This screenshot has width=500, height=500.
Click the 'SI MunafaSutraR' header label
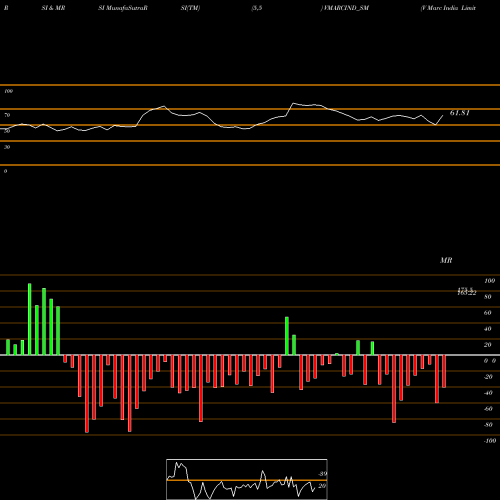pos(123,8)
